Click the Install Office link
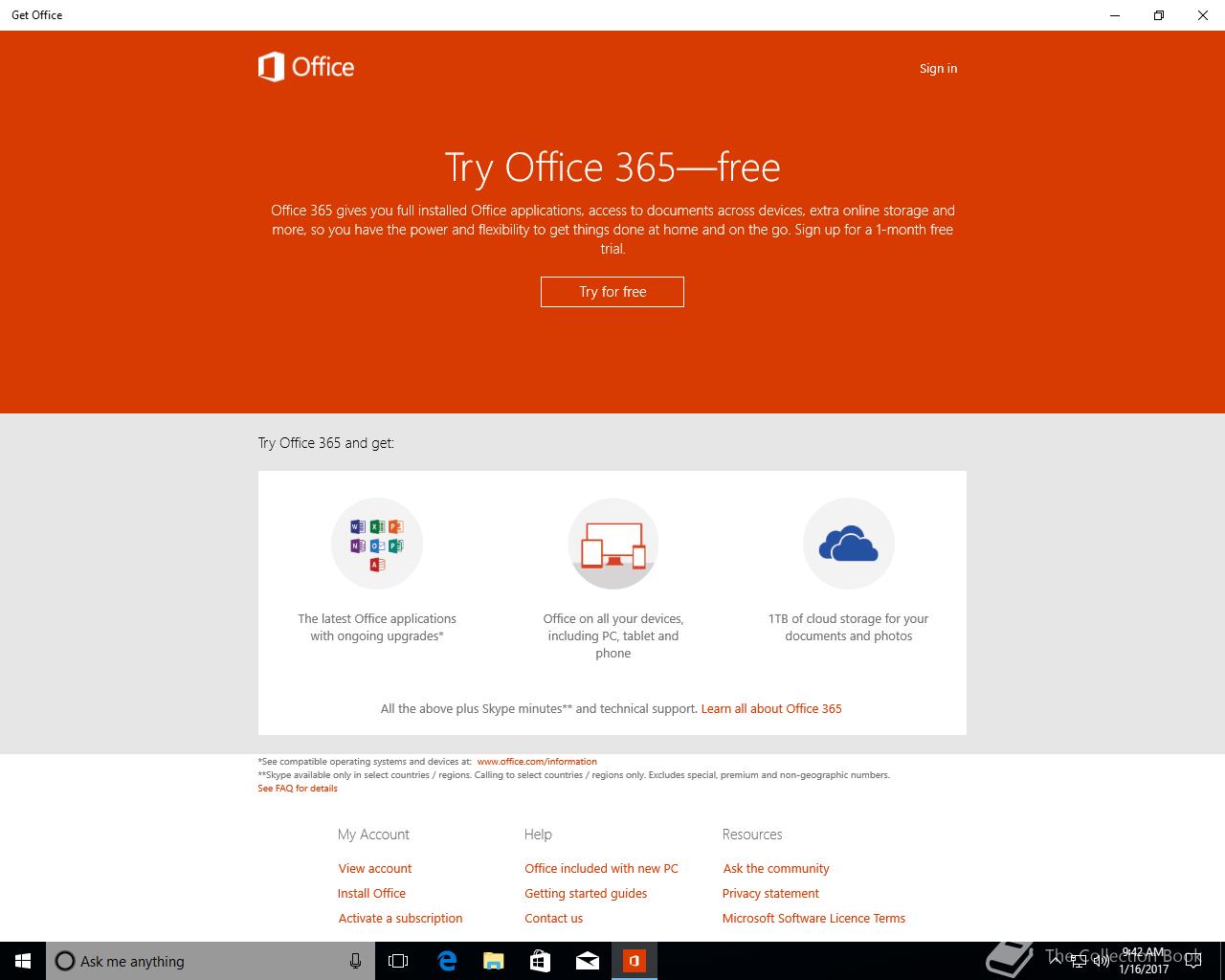Image resolution: width=1225 pixels, height=980 pixels. click(371, 893)
